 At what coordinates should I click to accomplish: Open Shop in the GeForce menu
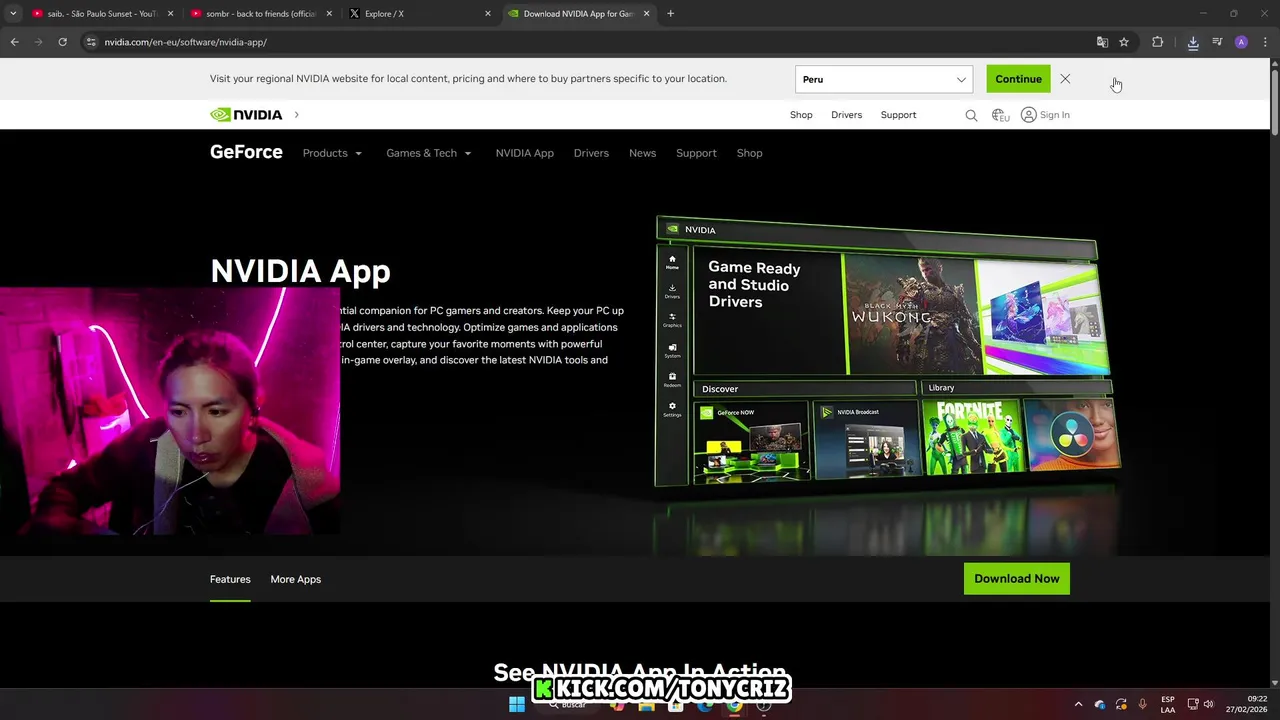coord(749,153)
